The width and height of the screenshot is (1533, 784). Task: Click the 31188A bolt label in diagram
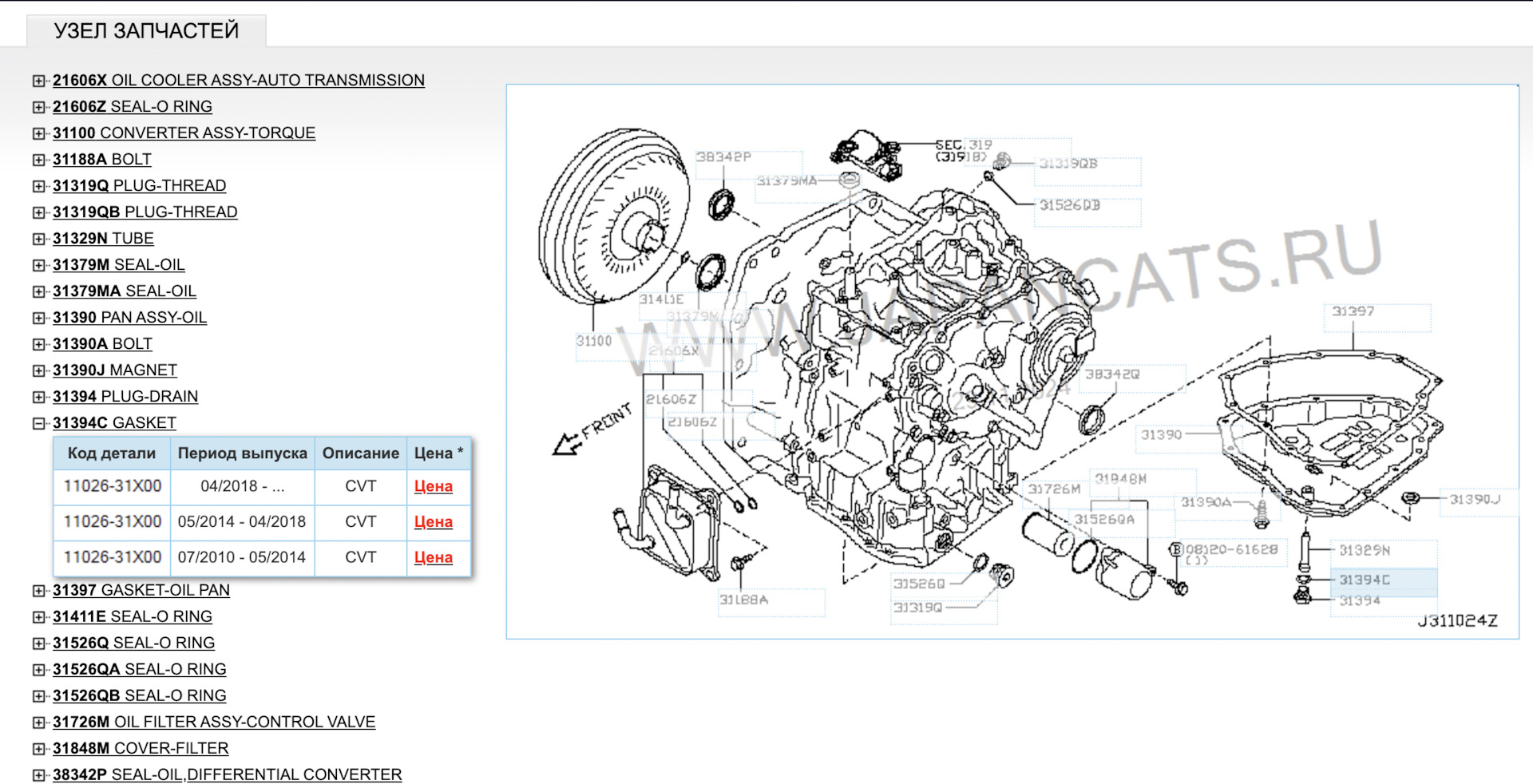(743, 600)
